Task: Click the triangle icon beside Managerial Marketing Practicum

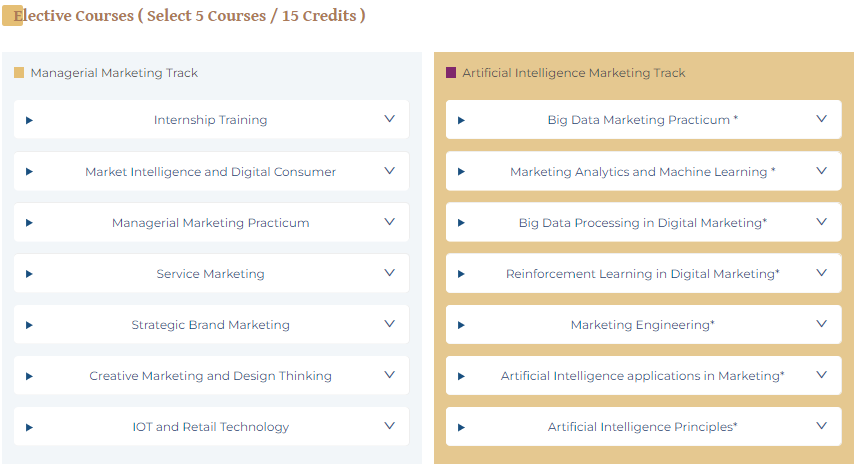Action: (30, 223)
